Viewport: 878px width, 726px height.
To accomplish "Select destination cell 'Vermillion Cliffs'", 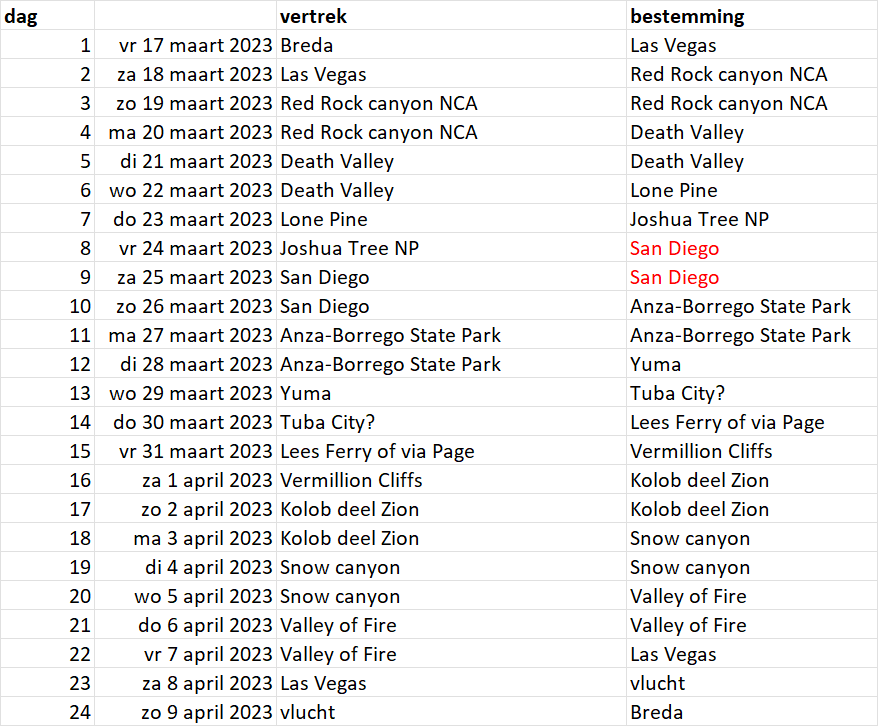I will [x=701, y=451].
